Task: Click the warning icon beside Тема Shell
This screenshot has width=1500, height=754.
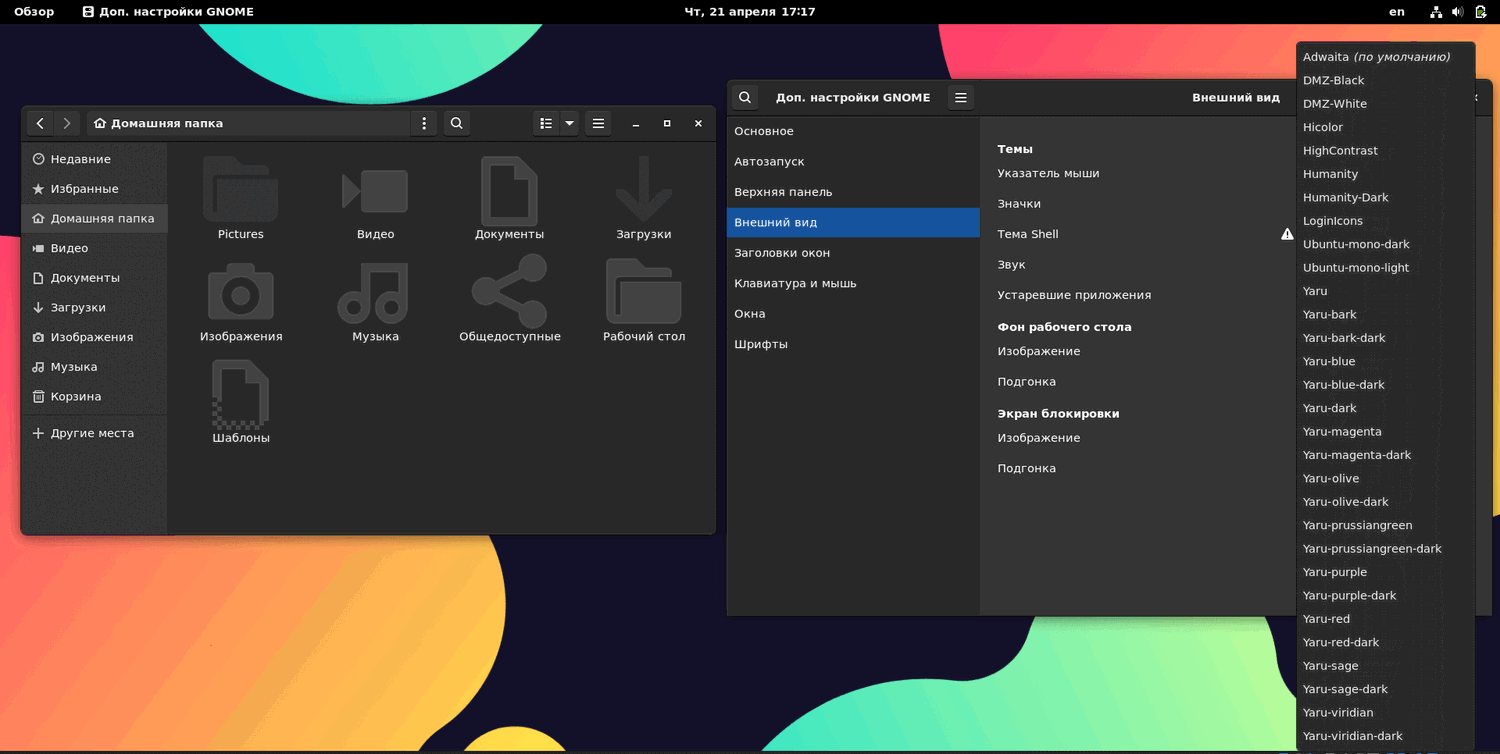Action: 1287,234
